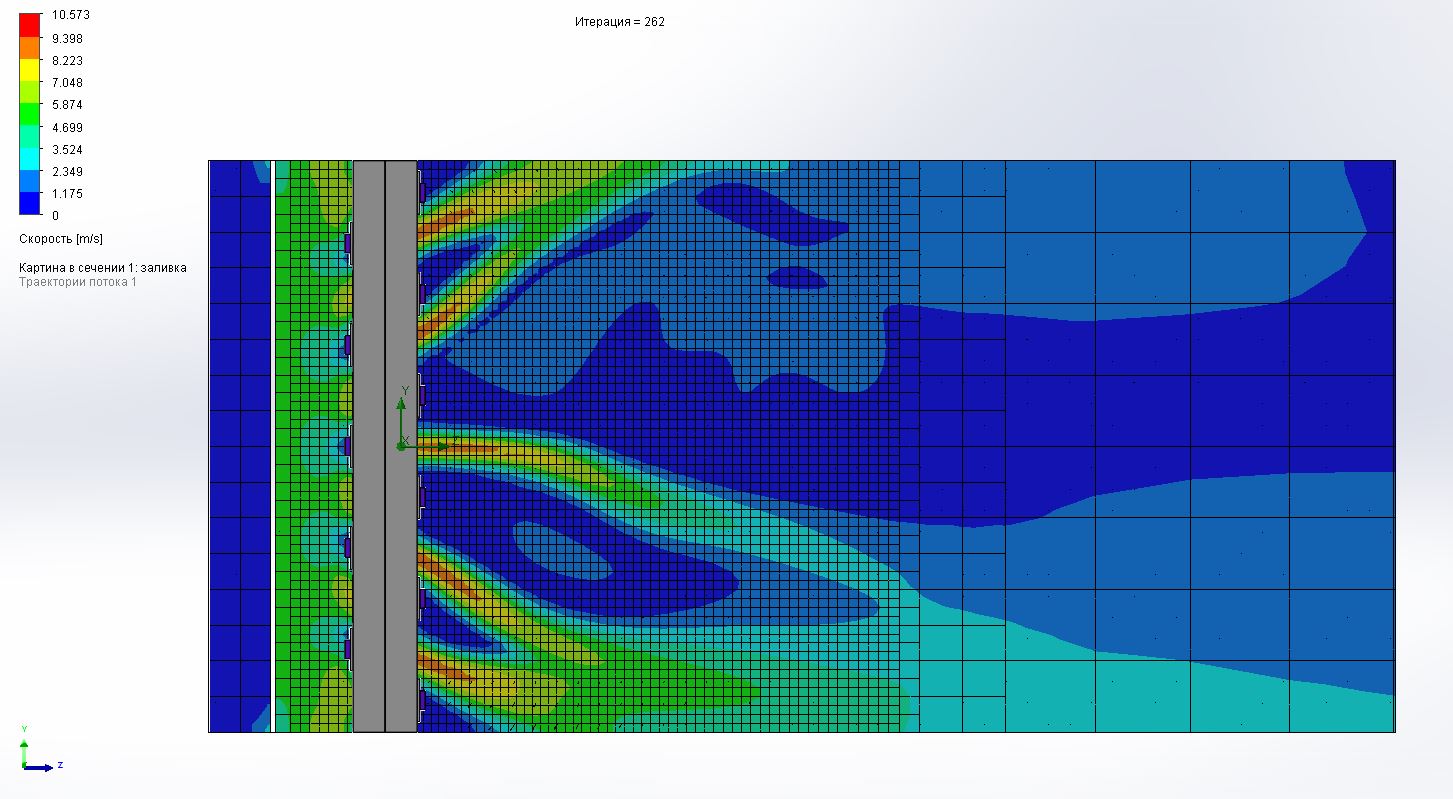Select the orange legend color band
Screen dimensions: 1453x799
click(29, 47)
